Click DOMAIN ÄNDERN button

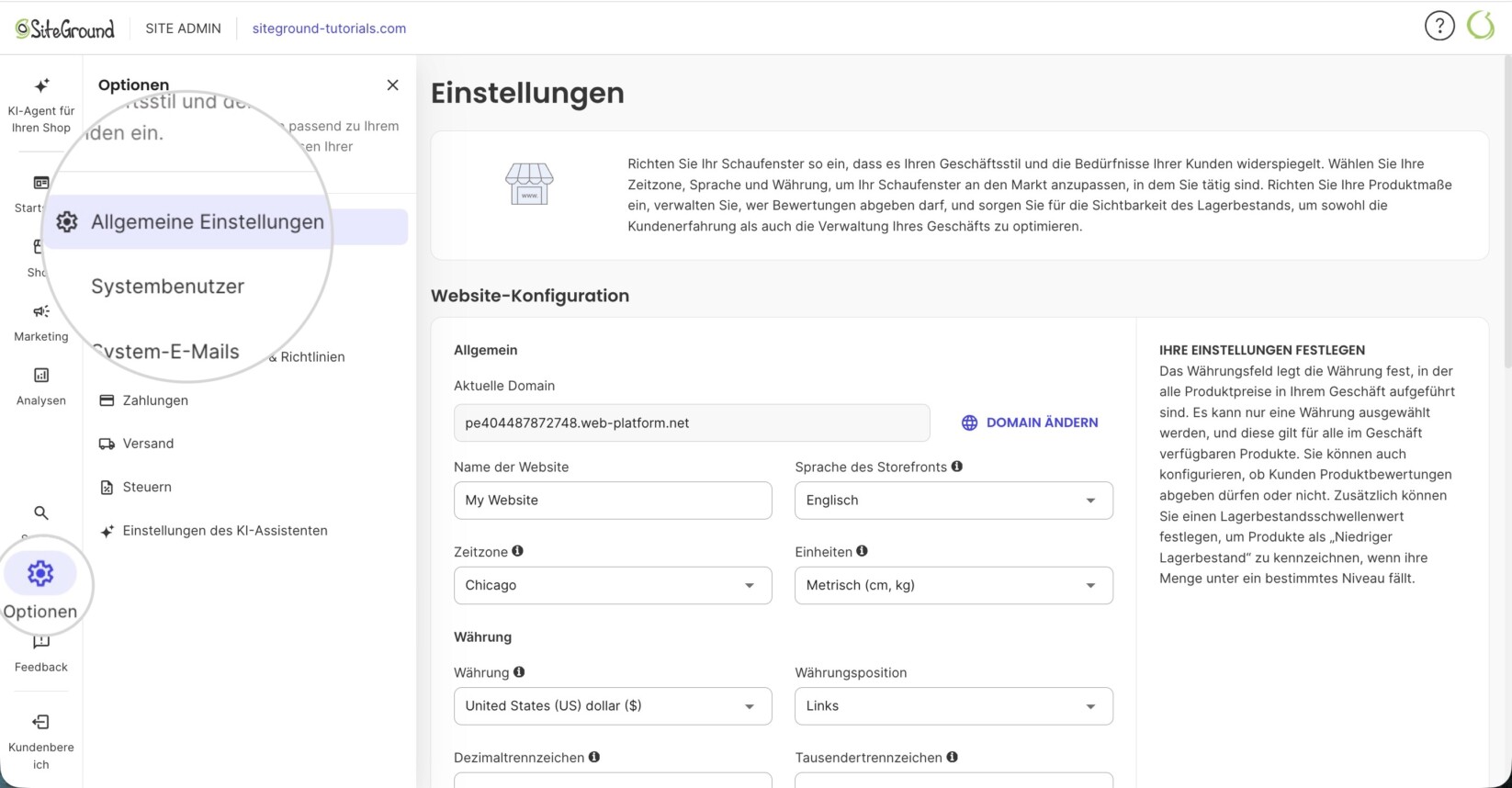[1030, 422]
